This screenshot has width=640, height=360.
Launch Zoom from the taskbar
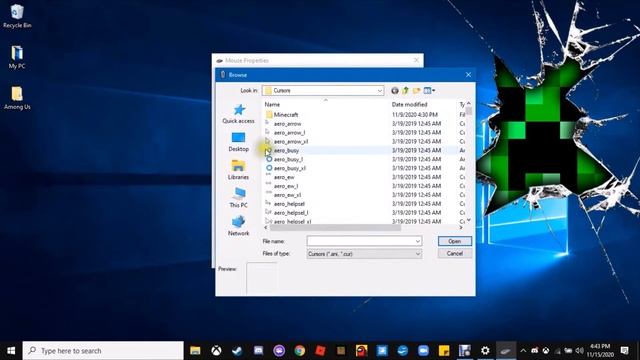click(423, 351)
